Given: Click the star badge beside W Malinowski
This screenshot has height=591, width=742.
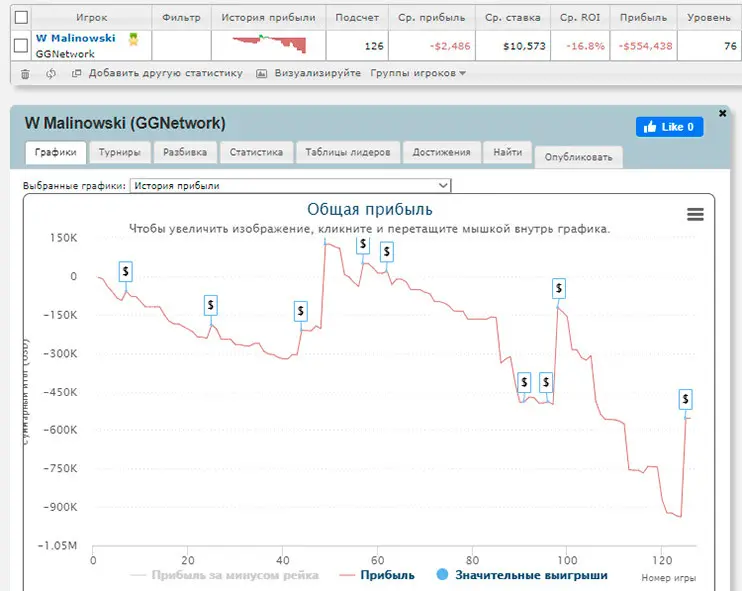Looking at the screenshot, I should coord(133,39).
